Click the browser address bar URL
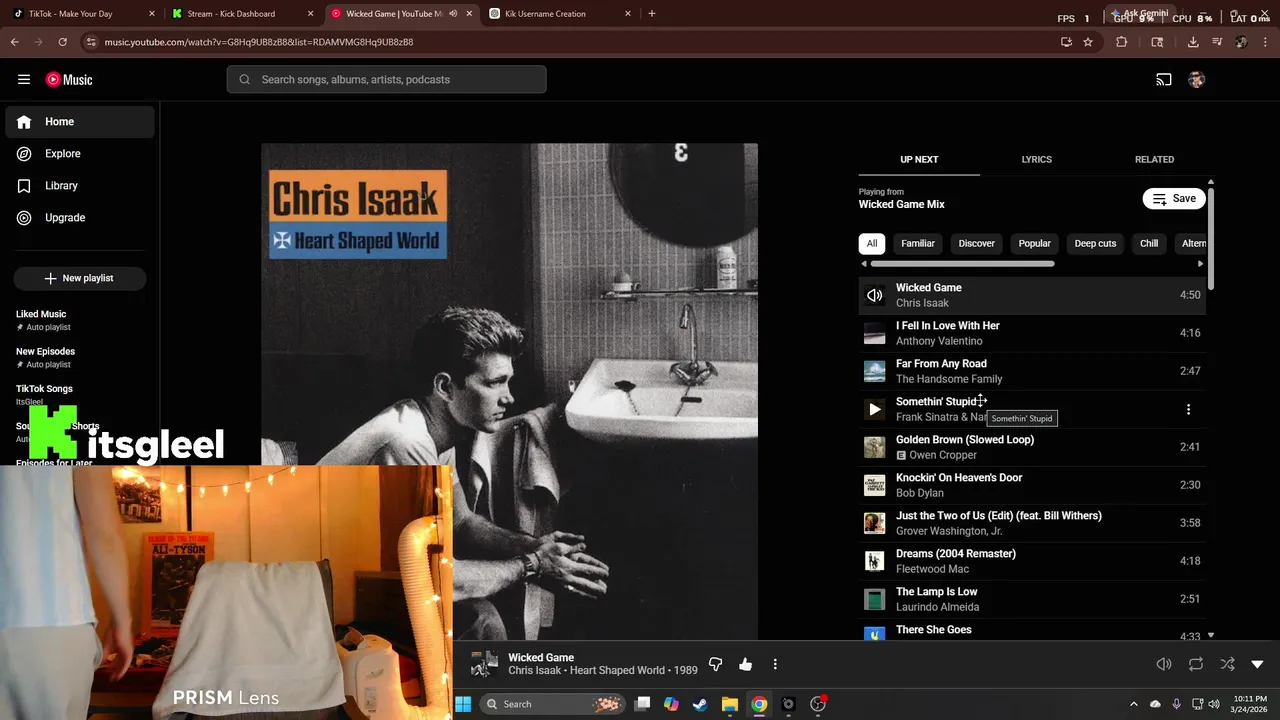Screen dimensions: 1280x720 click(x=259, y=42)
